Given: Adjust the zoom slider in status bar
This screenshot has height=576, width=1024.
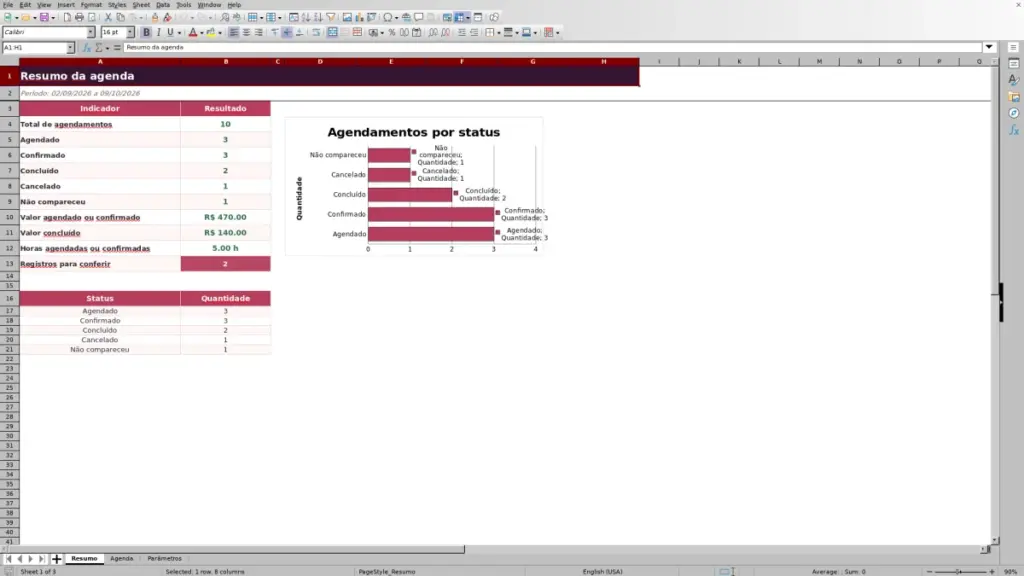Looking at the screenshot, I should (959, 572).
